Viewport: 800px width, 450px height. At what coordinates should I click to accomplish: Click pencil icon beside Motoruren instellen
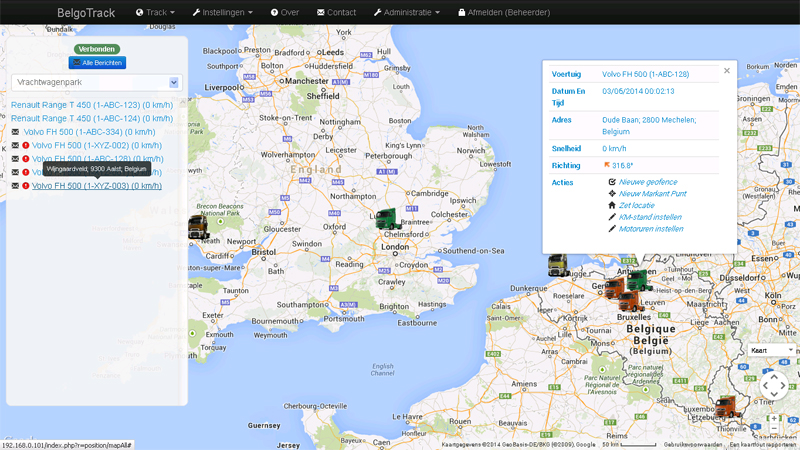[x=612, y=229]
